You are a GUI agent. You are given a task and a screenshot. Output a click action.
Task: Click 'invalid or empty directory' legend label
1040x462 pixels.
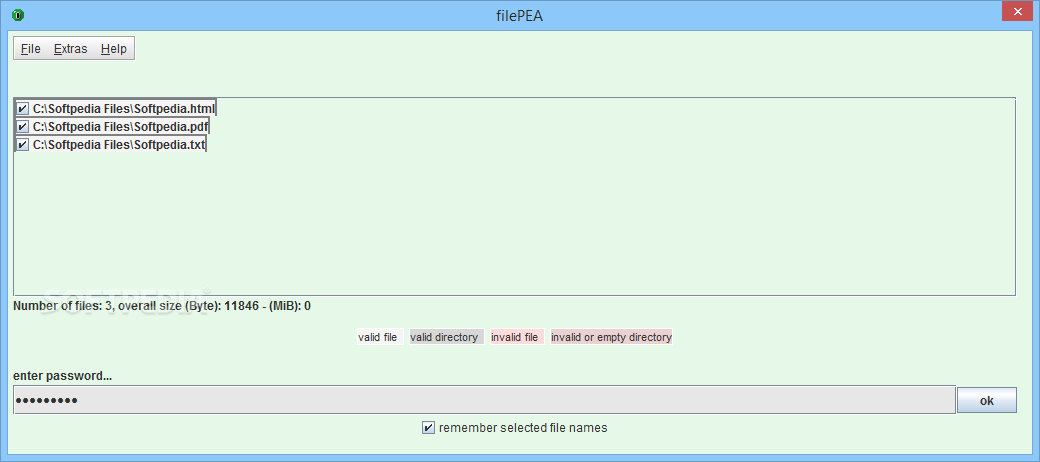(612, 337)
